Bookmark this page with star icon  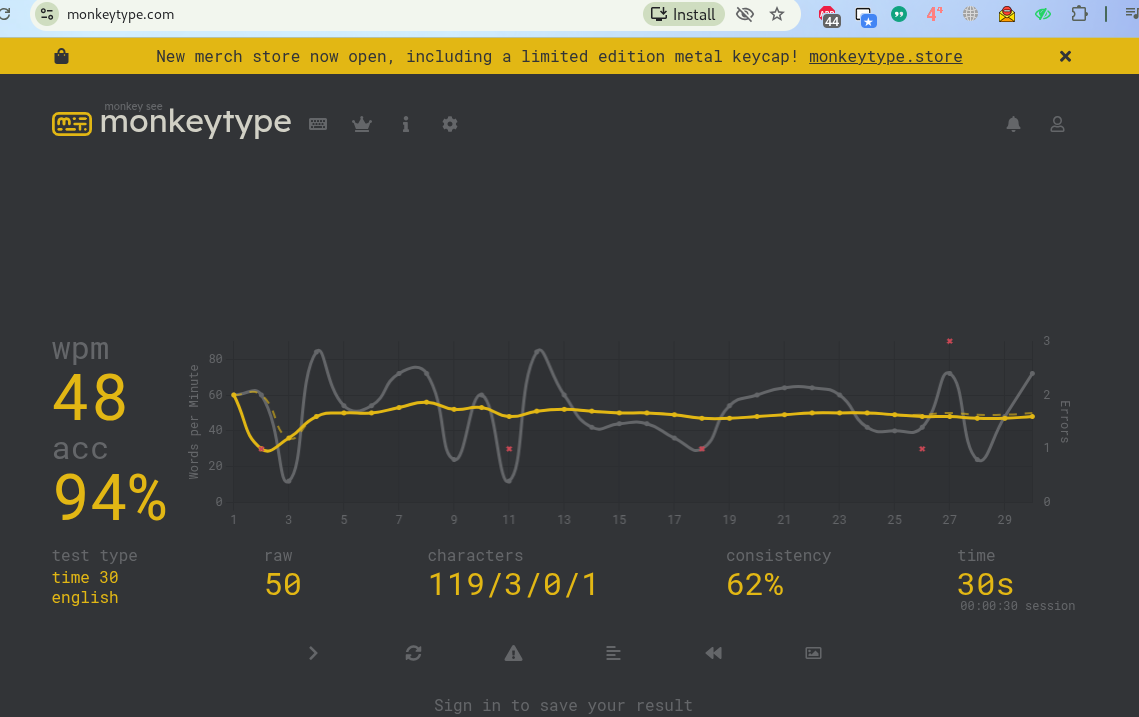tap(777, 14)
